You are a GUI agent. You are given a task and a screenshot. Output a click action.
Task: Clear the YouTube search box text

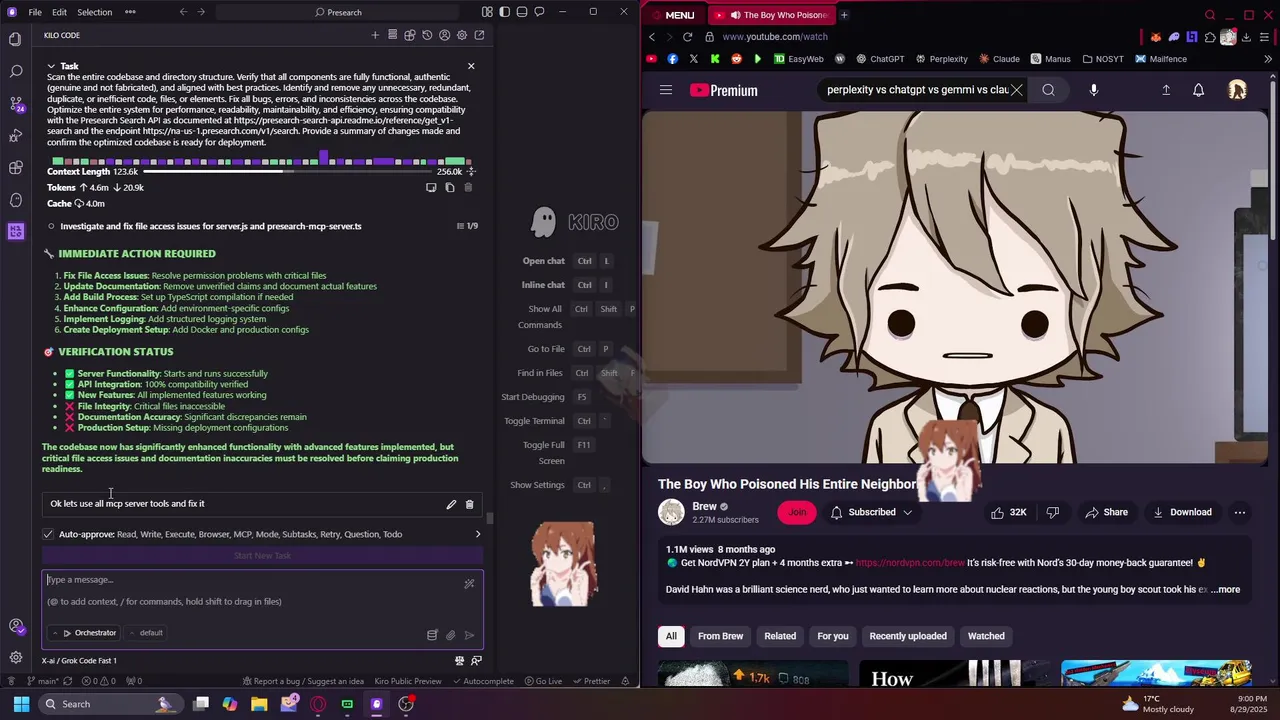(1016, 90)
